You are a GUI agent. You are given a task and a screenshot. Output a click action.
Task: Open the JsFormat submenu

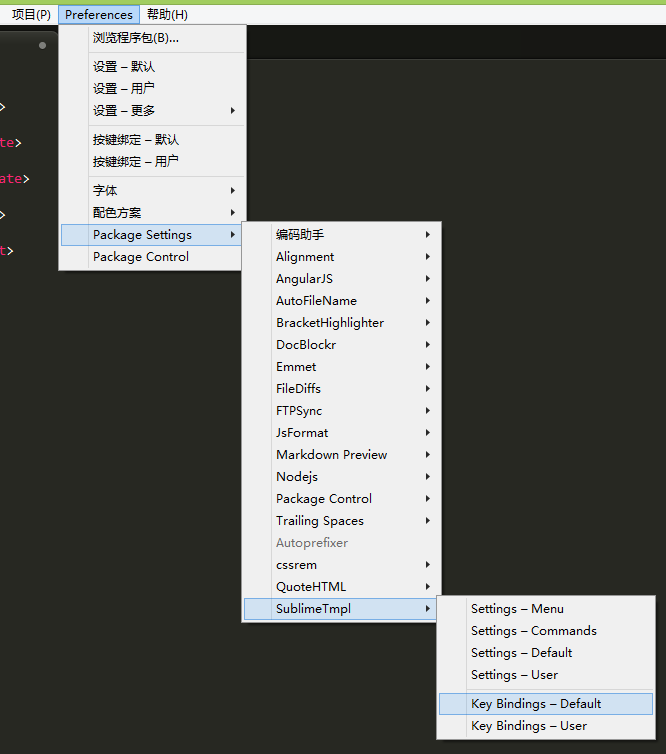(x=341, y=433)
